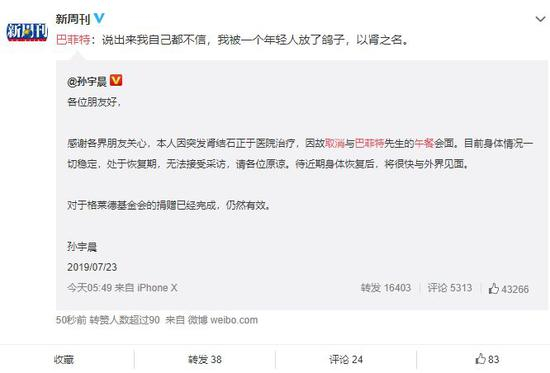
Task: Like this post using thumbs-up 83
Action: [487, 359]
